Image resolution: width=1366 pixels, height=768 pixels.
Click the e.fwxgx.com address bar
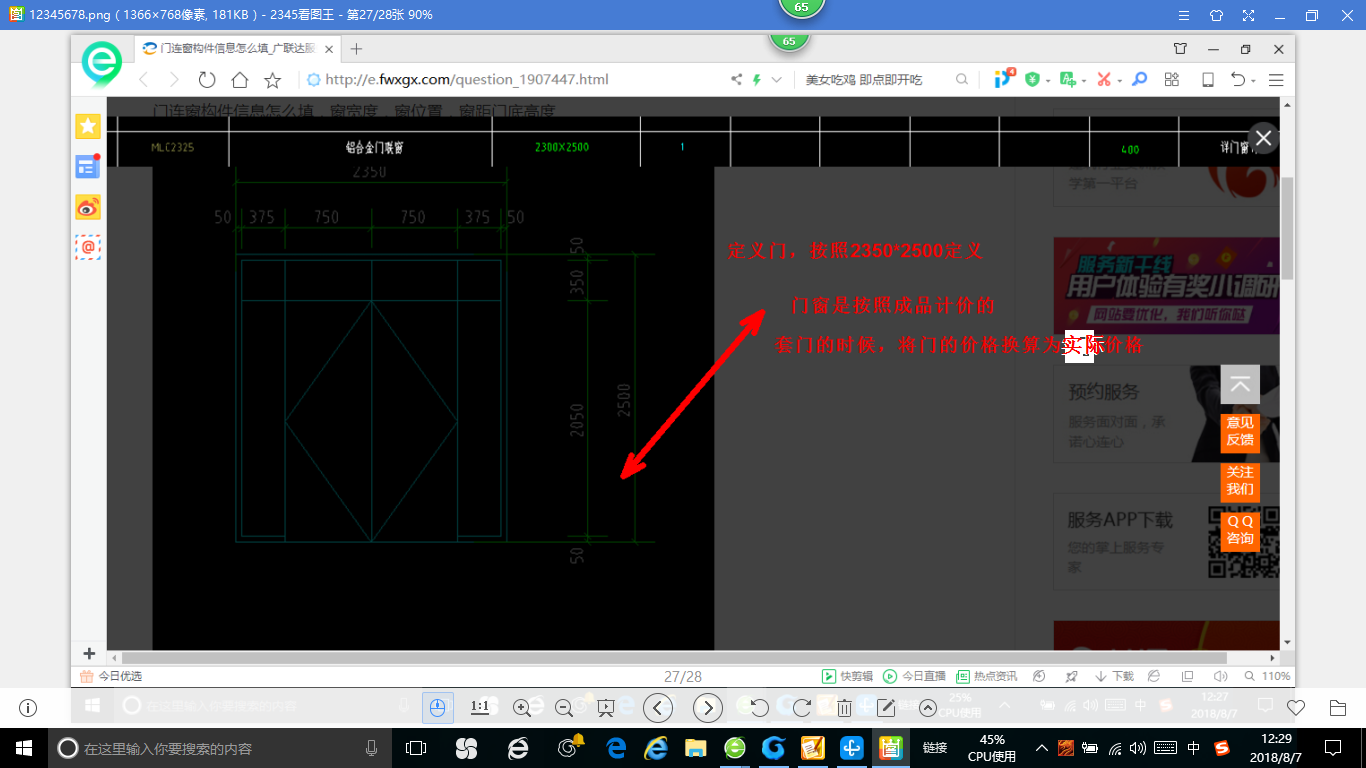(466, 80)
